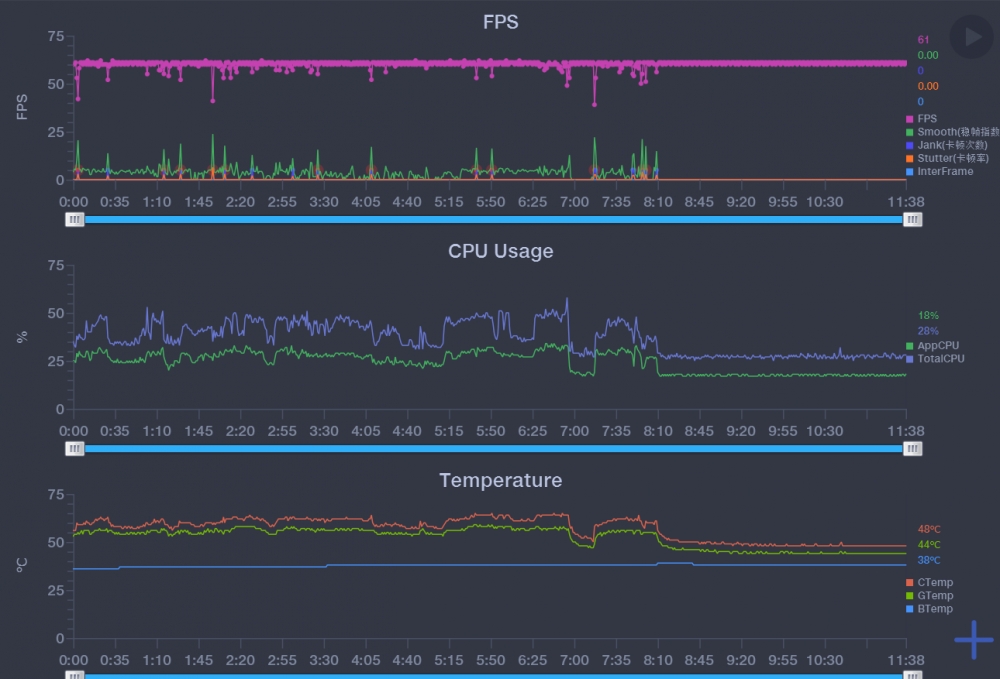The height and width of the screenshot is (679, 1000).
Task: Click the left handle of the CPU Usage range slider
Action: pyautogui.click(x=75, y=449)
